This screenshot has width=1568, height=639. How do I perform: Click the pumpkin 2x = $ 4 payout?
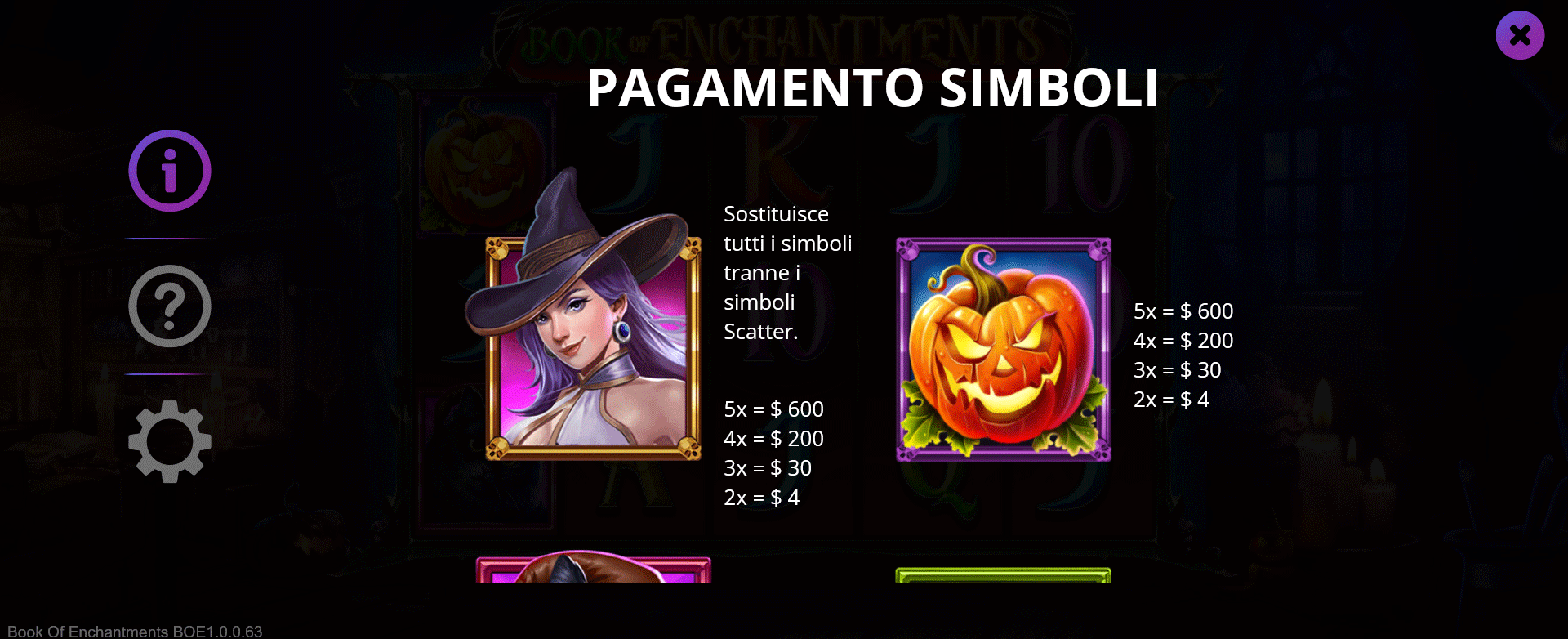(1171, 400)
